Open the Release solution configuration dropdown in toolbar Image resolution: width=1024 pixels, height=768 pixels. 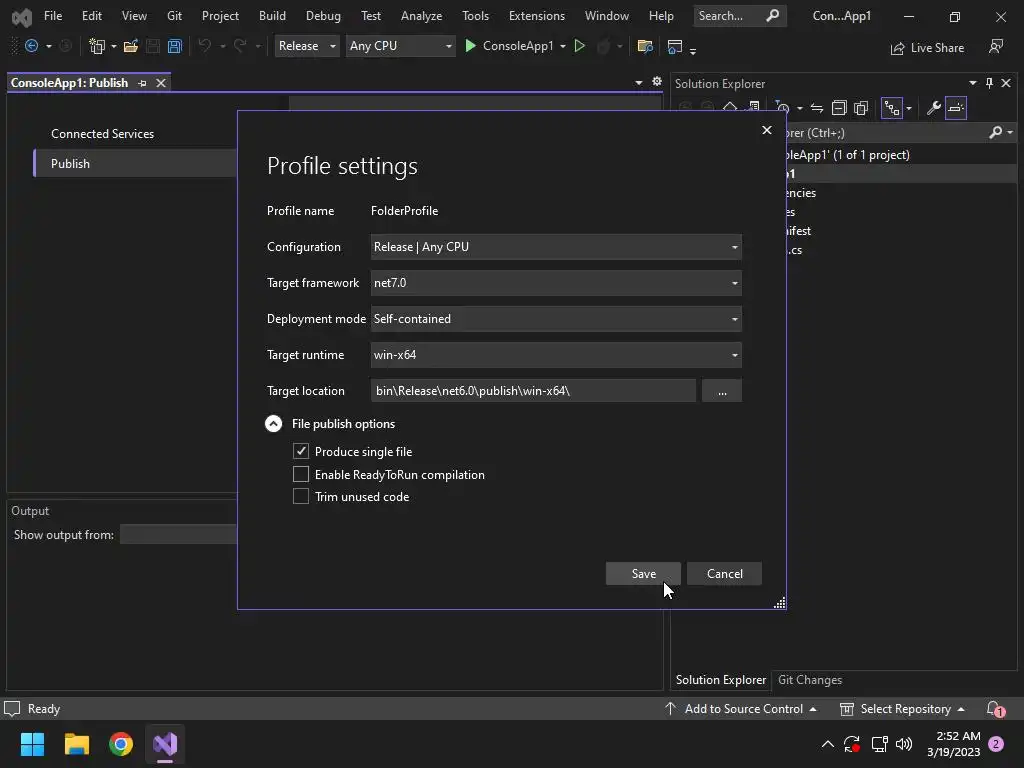coord(307,46)
